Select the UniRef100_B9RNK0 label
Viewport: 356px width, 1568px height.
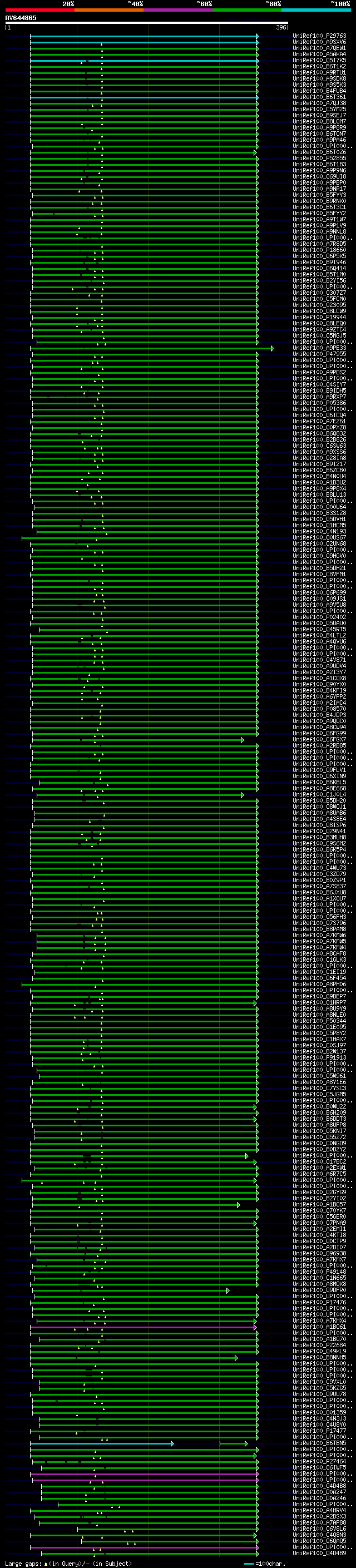tap(319, 201)
